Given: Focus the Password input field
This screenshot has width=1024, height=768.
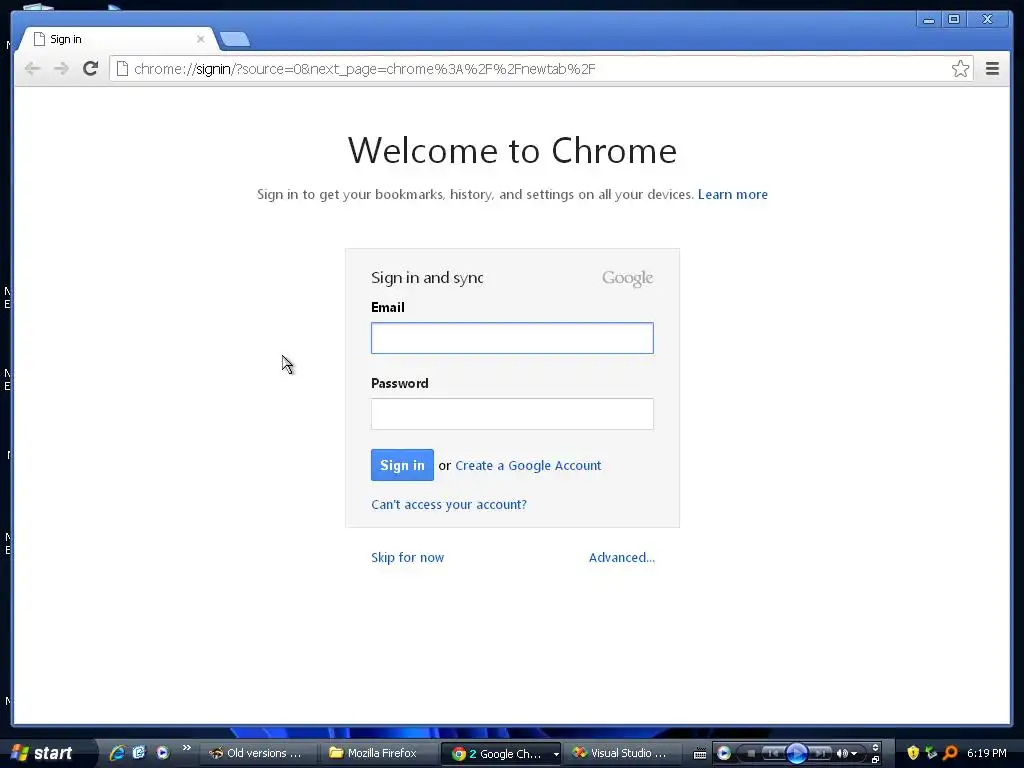Looking at the screenshot, I should pyautogui.click(x=512, y=413).
